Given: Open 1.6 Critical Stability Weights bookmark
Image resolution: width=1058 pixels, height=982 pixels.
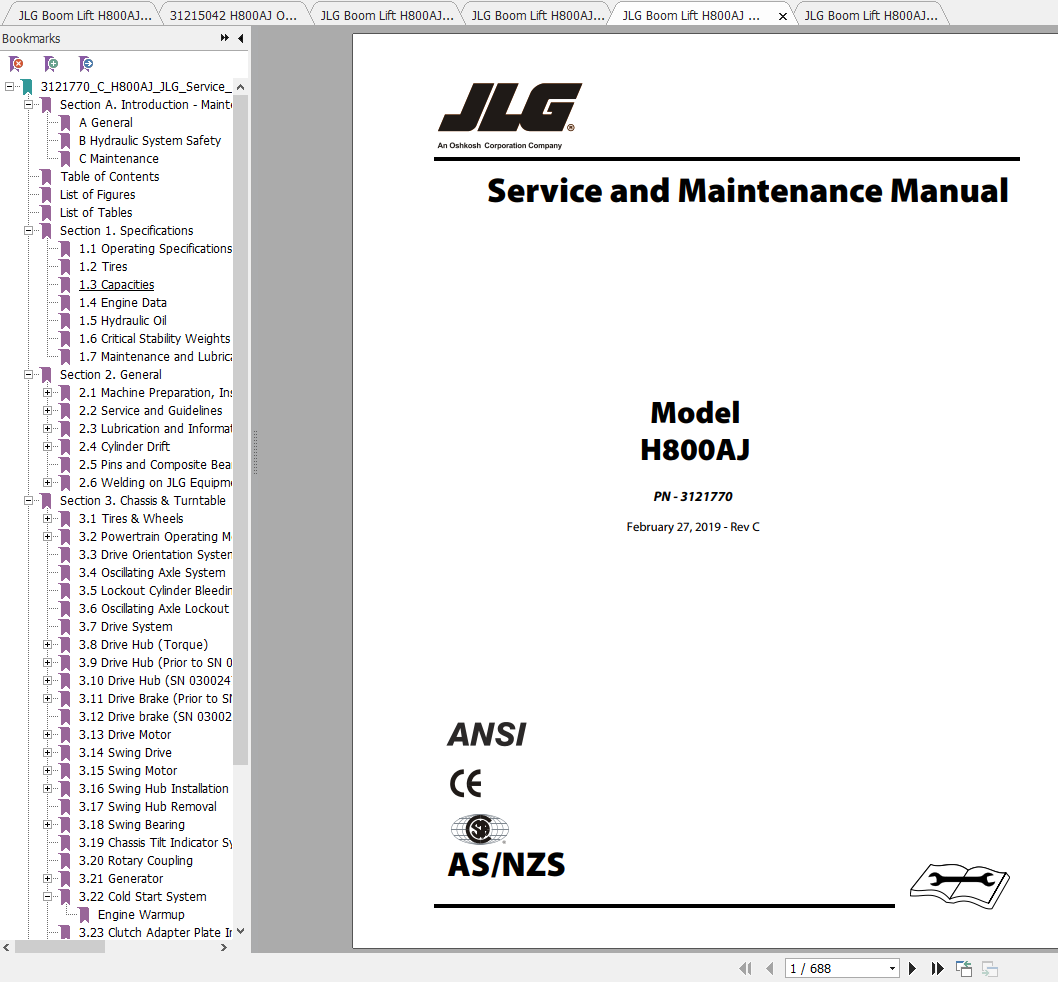Looking at the screenshot, I should click(155, 339).
